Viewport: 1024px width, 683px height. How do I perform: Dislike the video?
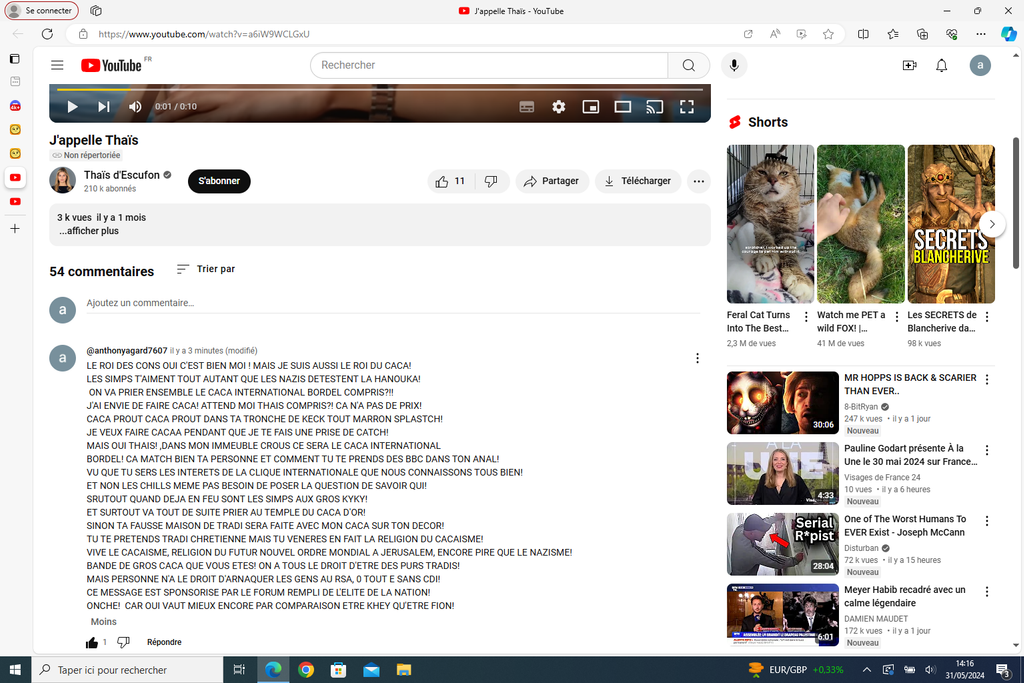pos(491,181)
